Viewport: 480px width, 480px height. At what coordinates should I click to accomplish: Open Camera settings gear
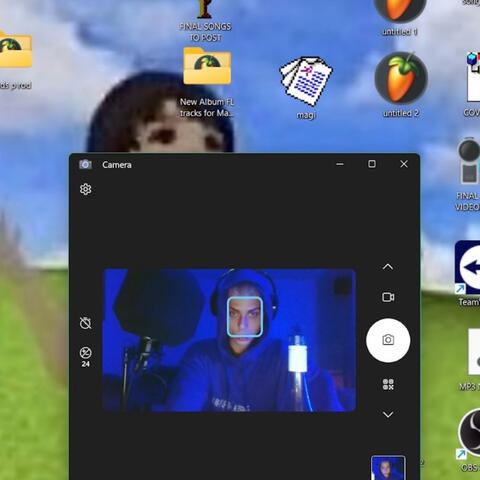[86, 189]
